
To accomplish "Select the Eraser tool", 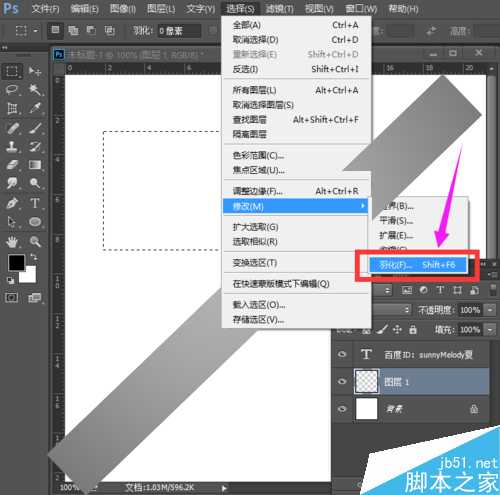I will (x=12, y=165).
